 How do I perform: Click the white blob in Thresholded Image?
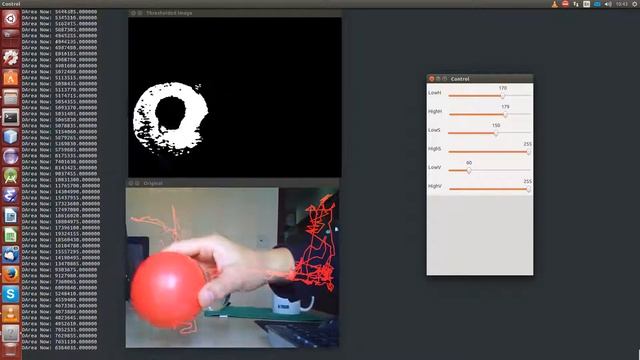(x=171, y=119)
